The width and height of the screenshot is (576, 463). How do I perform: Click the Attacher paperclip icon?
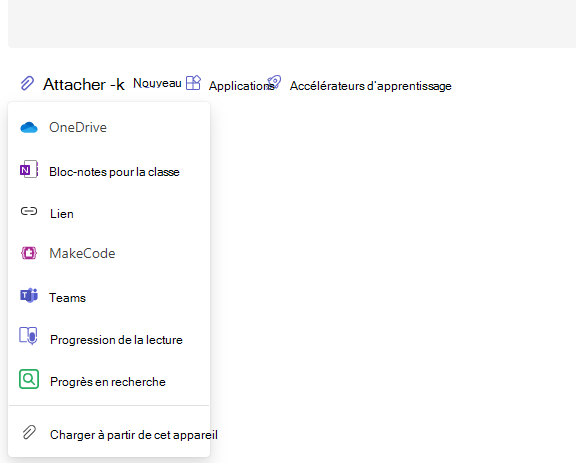[27, 83]
